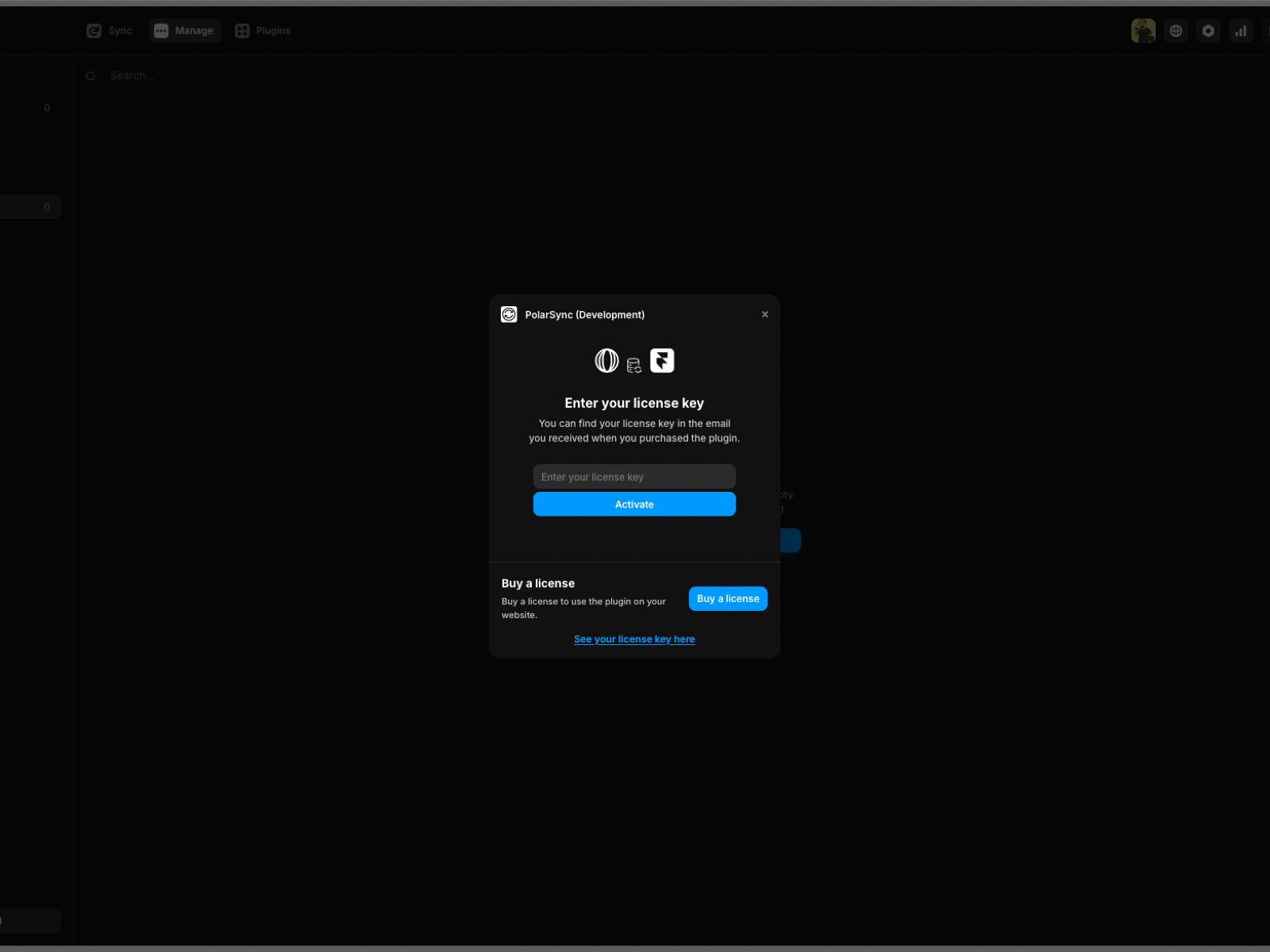Open the See your license key here link

tap(634, 639)
